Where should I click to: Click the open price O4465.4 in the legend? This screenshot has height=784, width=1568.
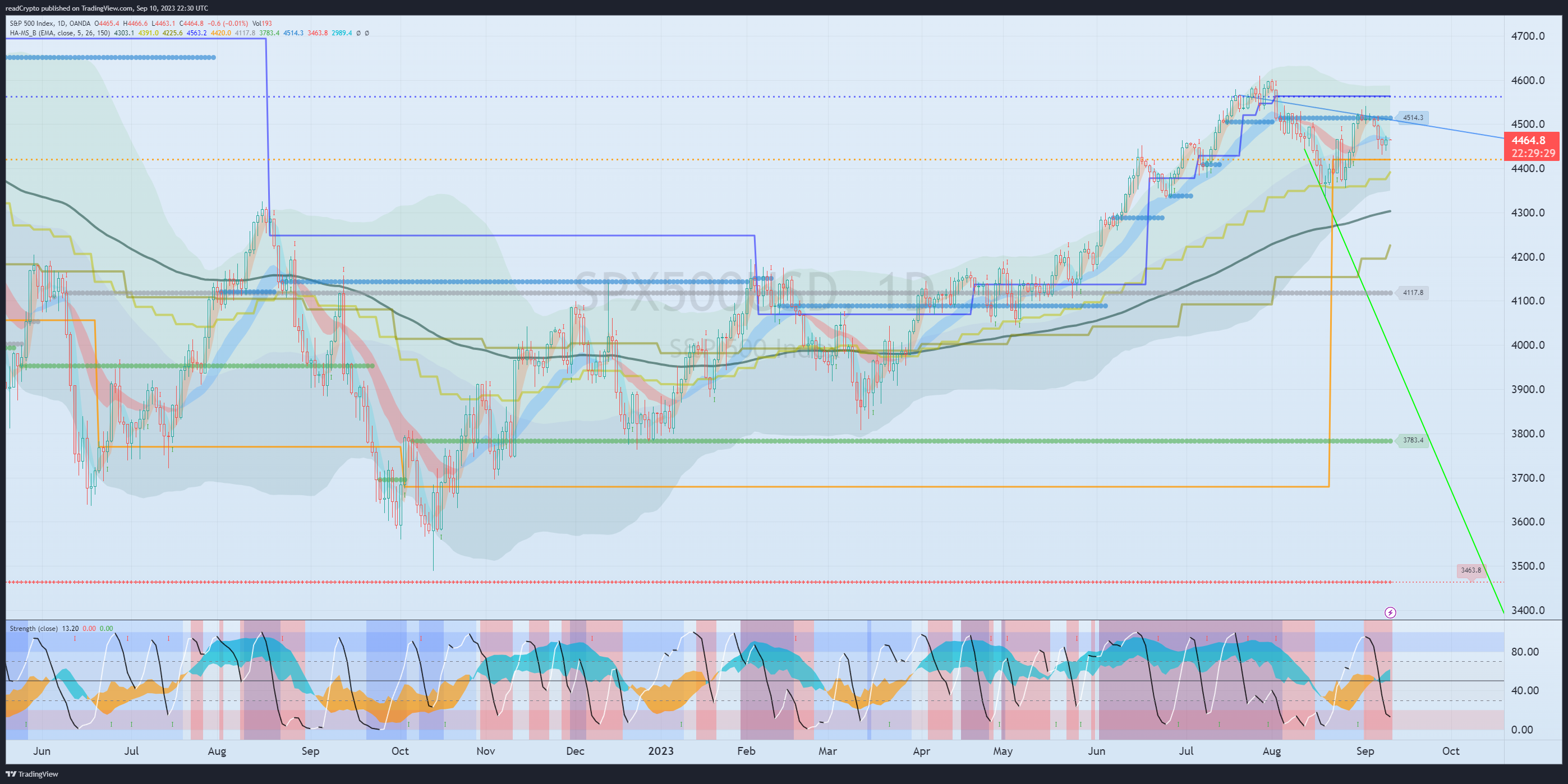[x=107, y=24]
